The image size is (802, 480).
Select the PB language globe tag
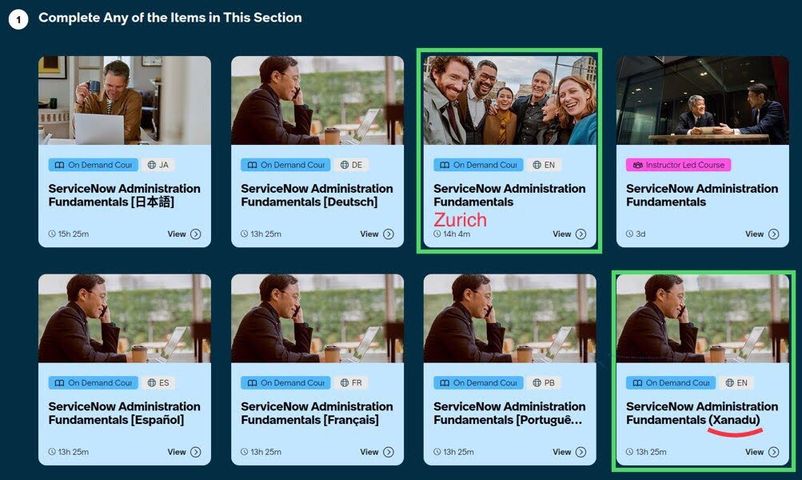pyautogui.click(x=543, y=383)
